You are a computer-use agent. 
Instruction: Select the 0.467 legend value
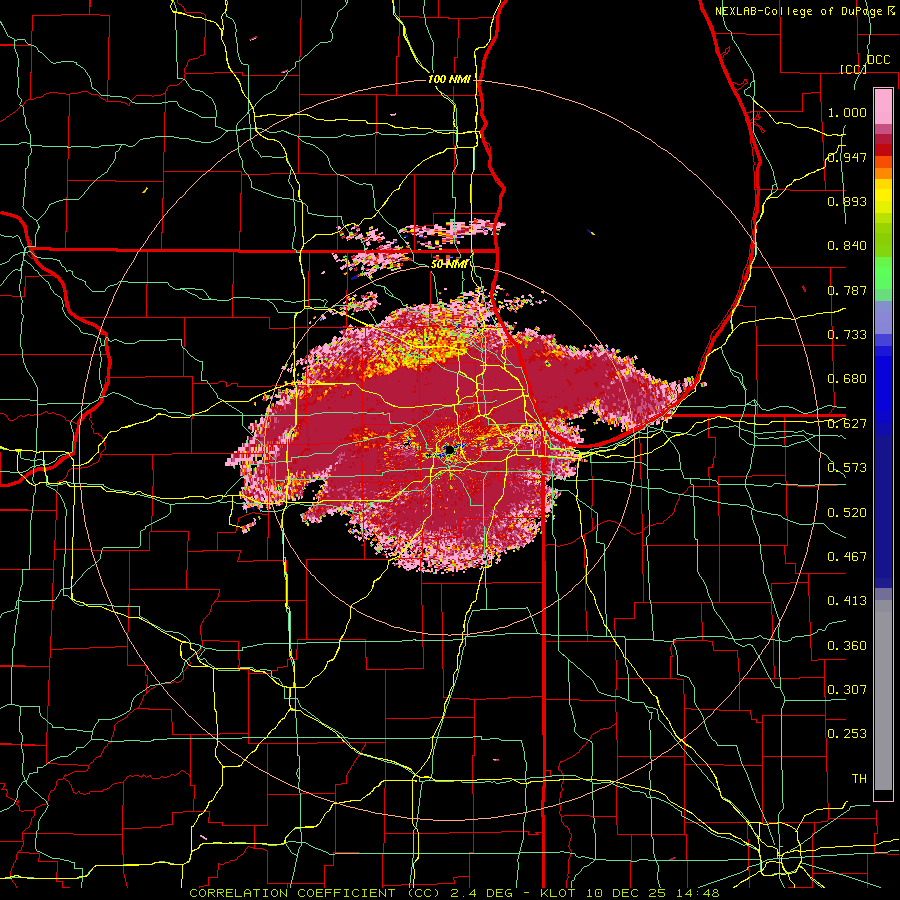click(847, 557)
